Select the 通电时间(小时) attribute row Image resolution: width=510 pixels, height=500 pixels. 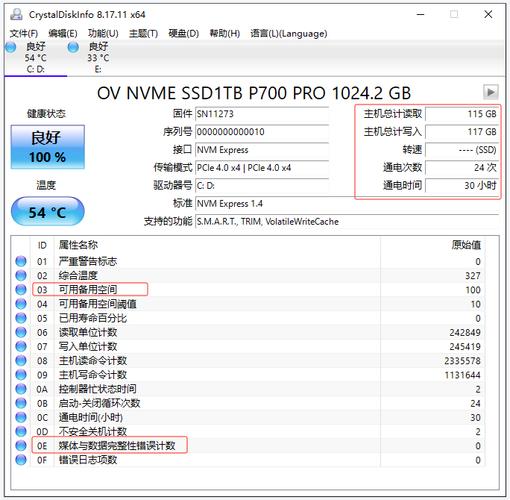(249, 417)
